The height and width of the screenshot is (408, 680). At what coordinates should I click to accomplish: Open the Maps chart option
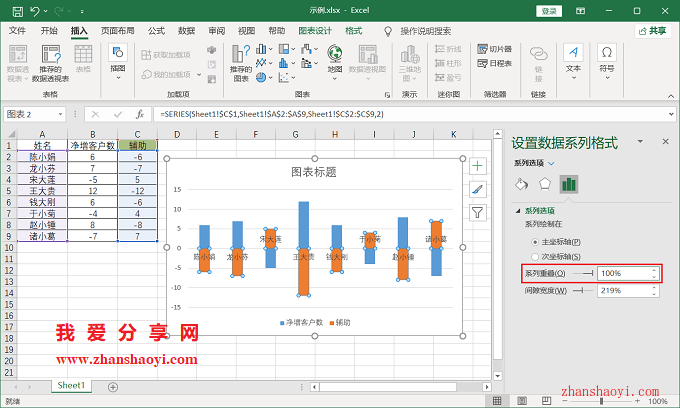coord(334,62)
